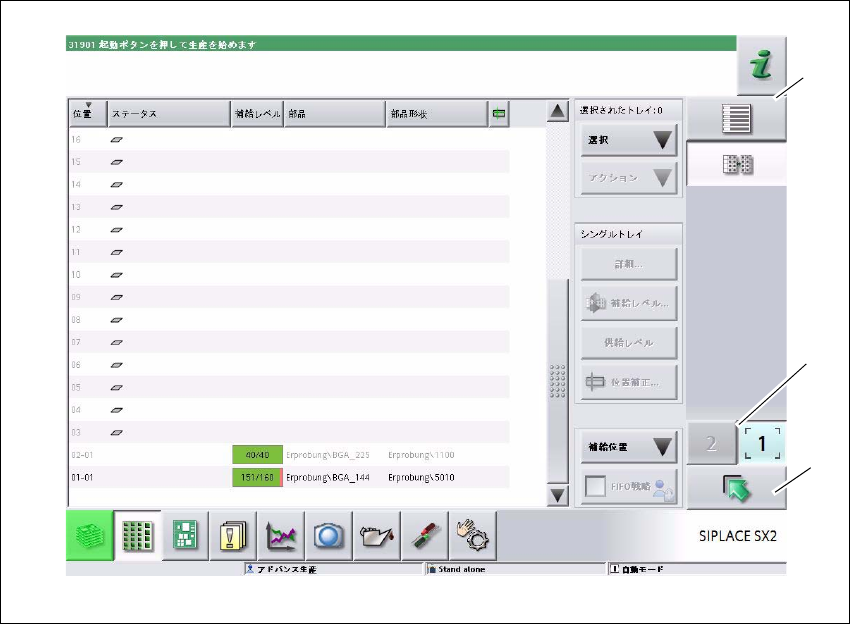Click the green arrow button at bottom right

coord(736,488)
